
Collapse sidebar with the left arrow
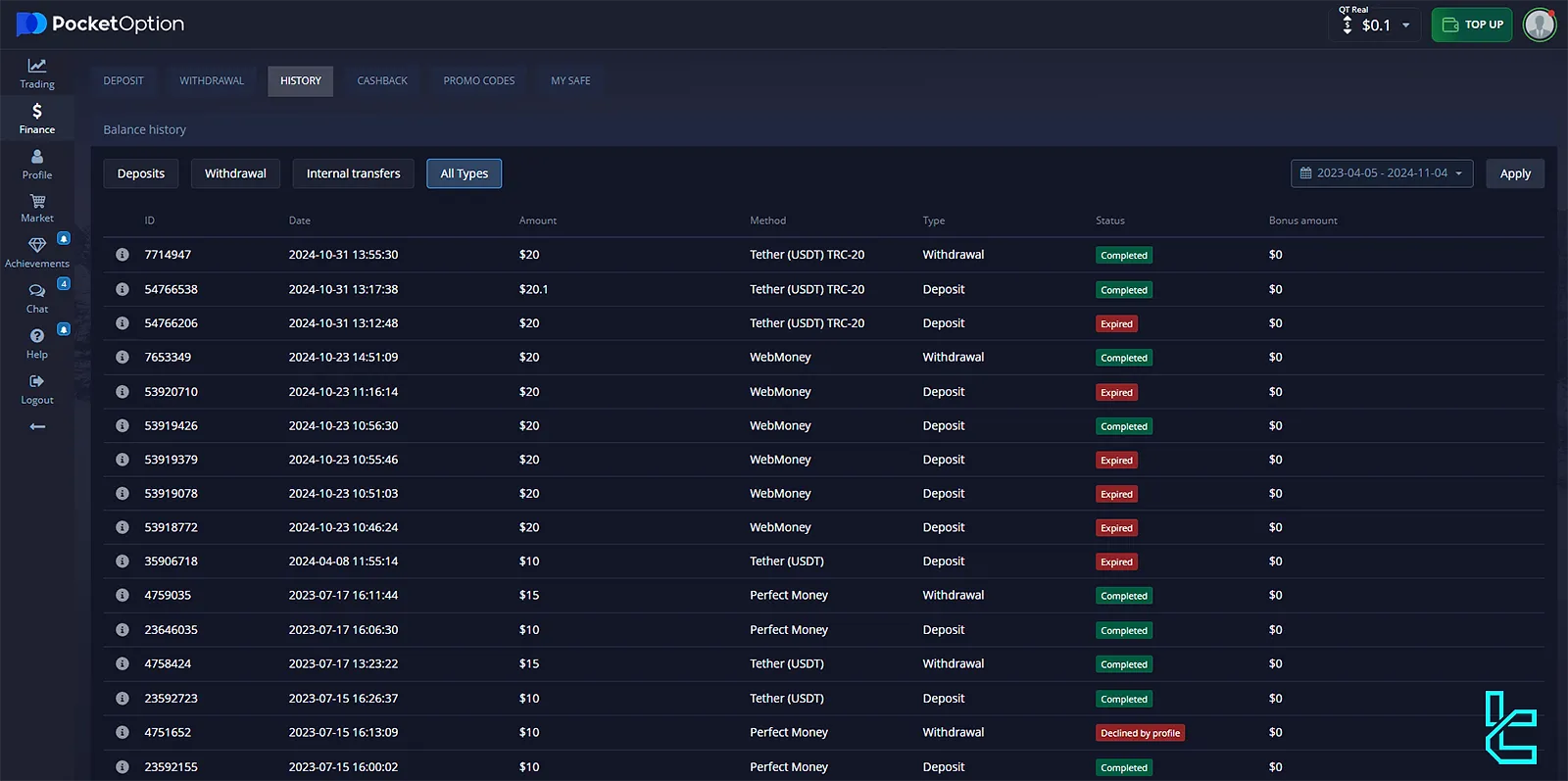(37, 426)
